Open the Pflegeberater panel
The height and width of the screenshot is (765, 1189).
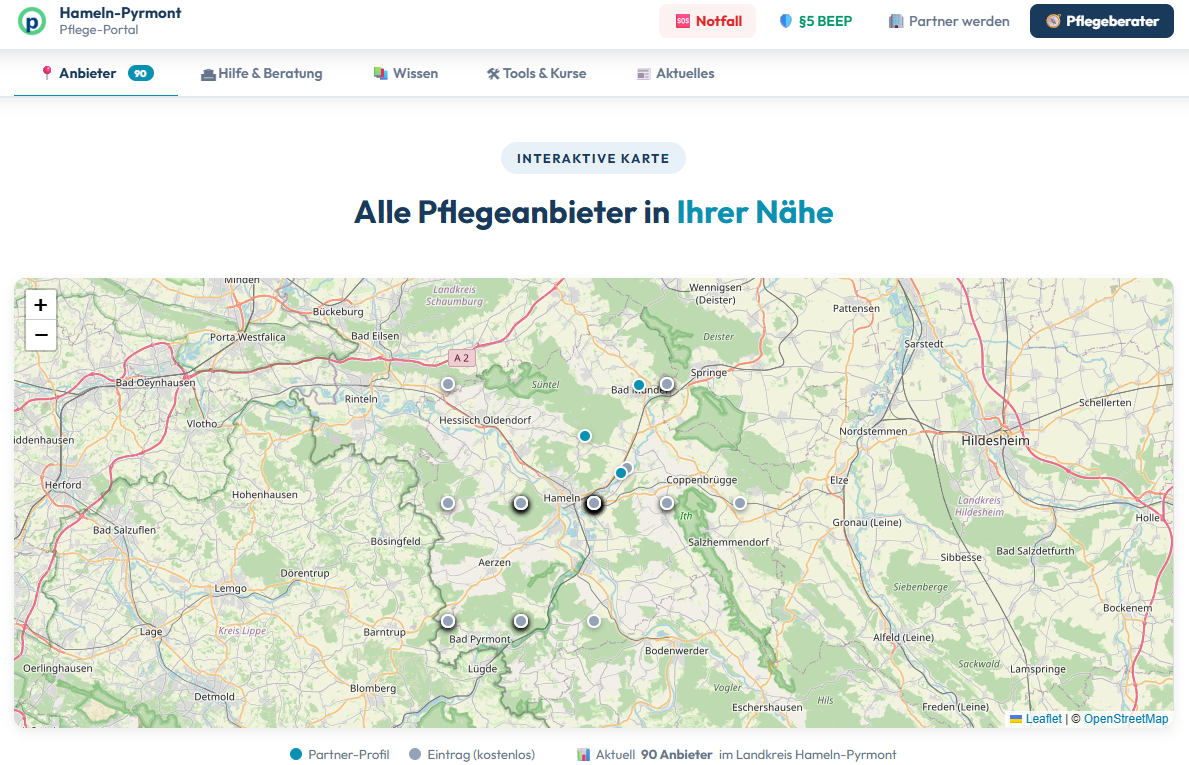(1101, 20)
